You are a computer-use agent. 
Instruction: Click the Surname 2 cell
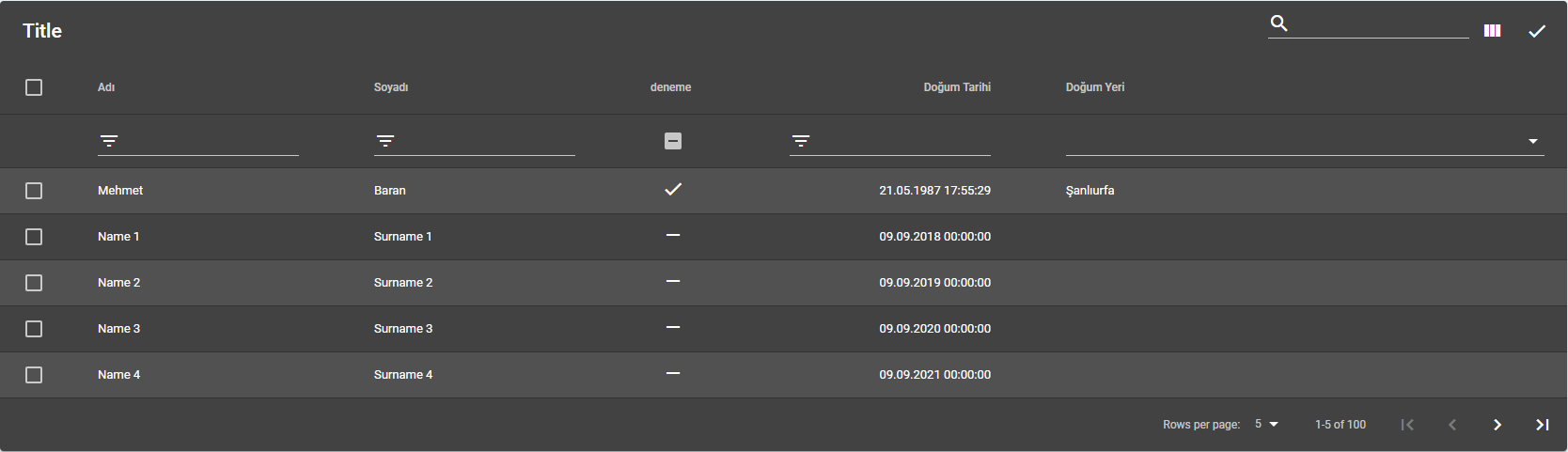[x=403, y=283]
